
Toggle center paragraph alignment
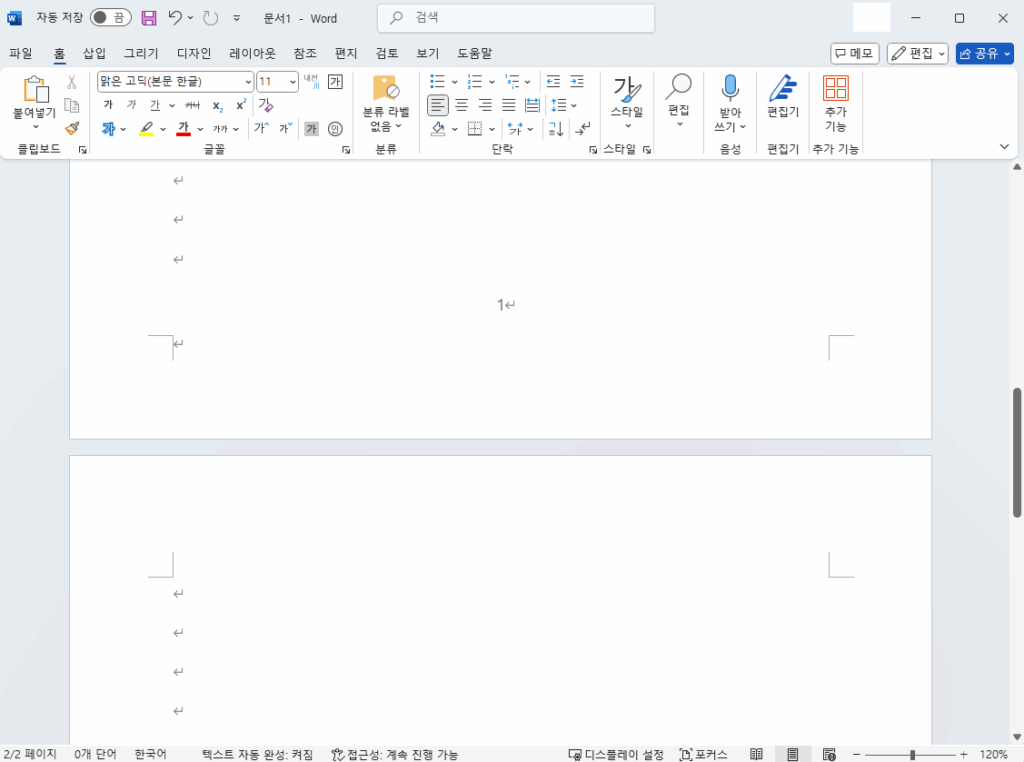[x=461, y=104]
